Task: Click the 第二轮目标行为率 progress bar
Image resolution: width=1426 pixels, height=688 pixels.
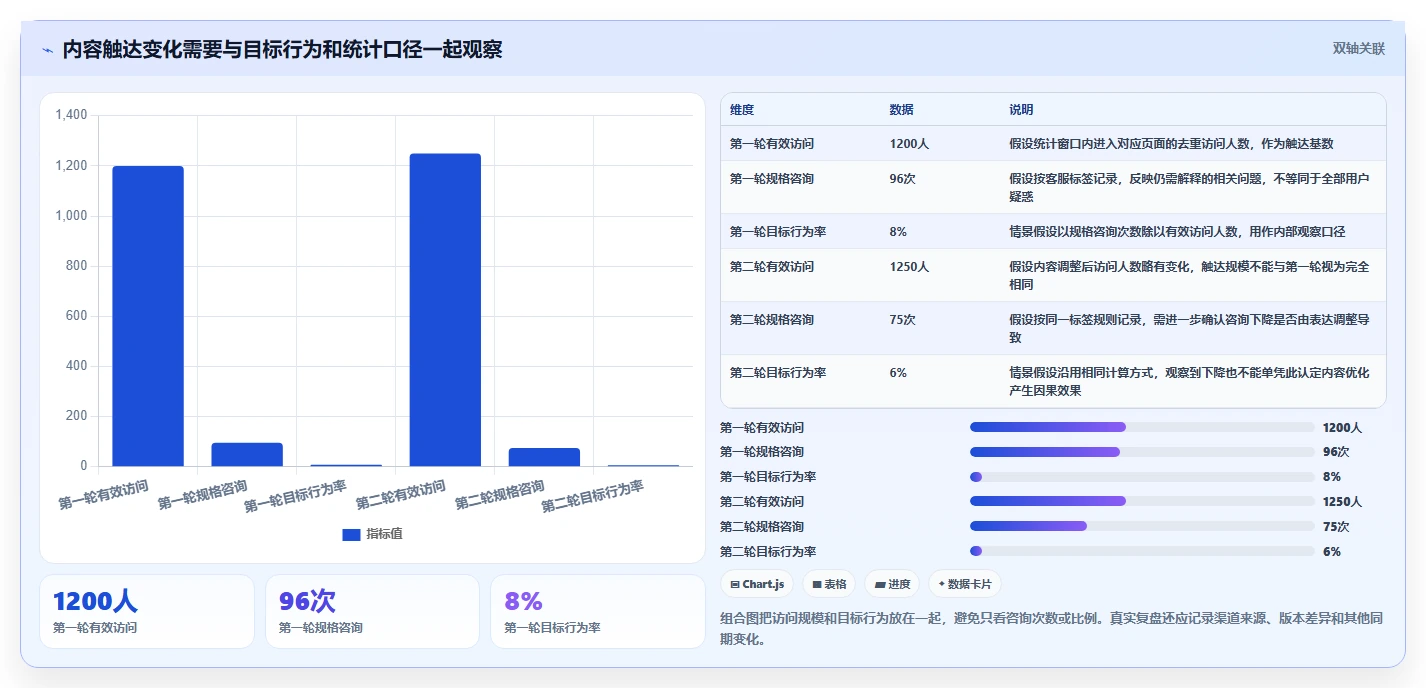Action: (x=1142, y=552)
